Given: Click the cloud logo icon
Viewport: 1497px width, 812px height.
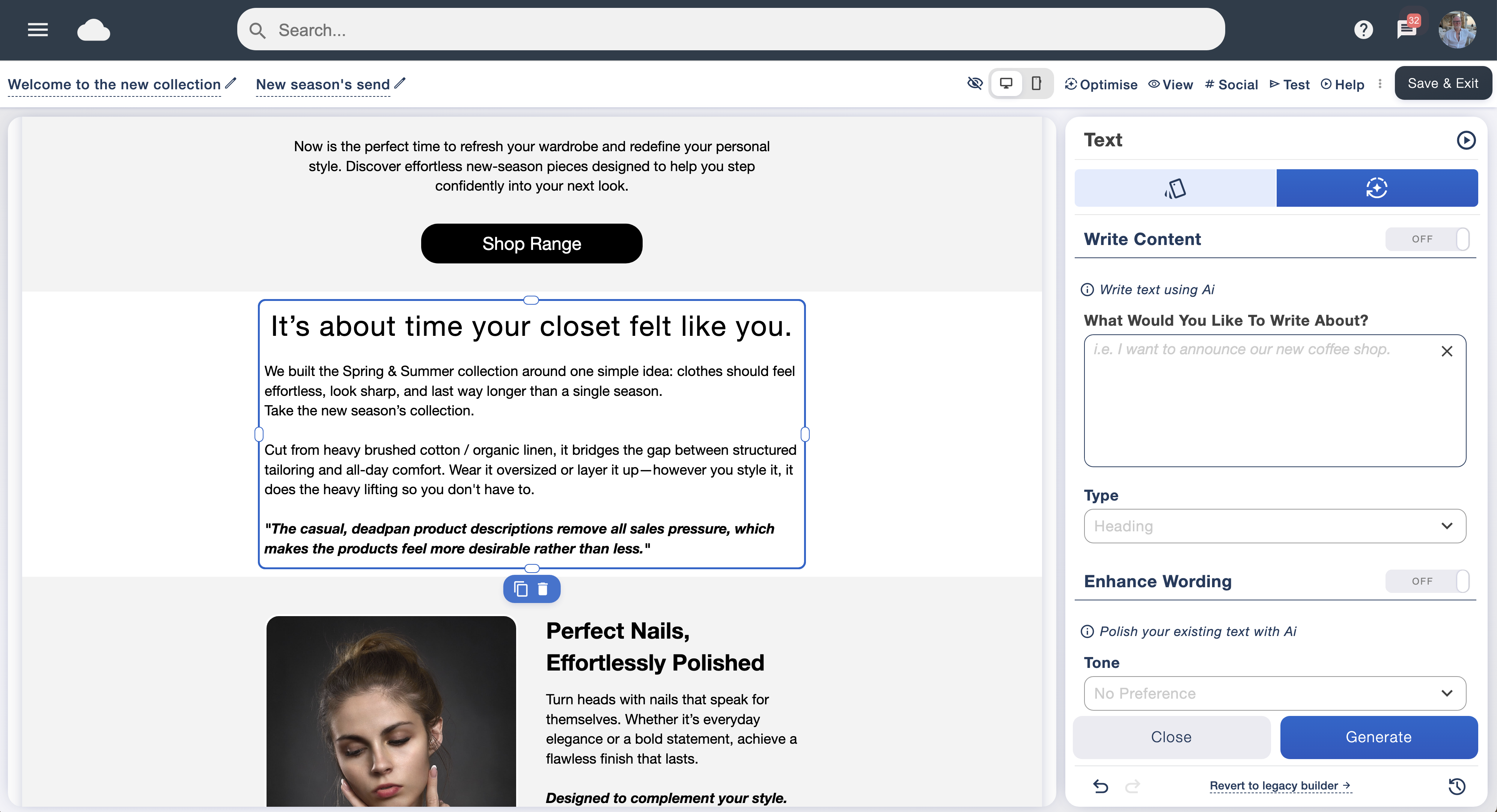Looking at the screenshot, I should 93,30.
